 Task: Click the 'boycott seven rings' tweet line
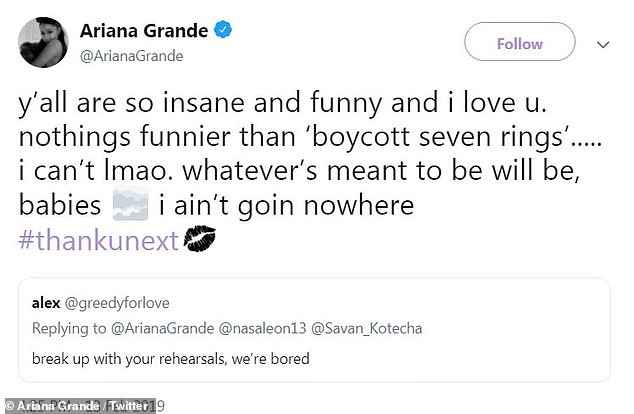300,140
